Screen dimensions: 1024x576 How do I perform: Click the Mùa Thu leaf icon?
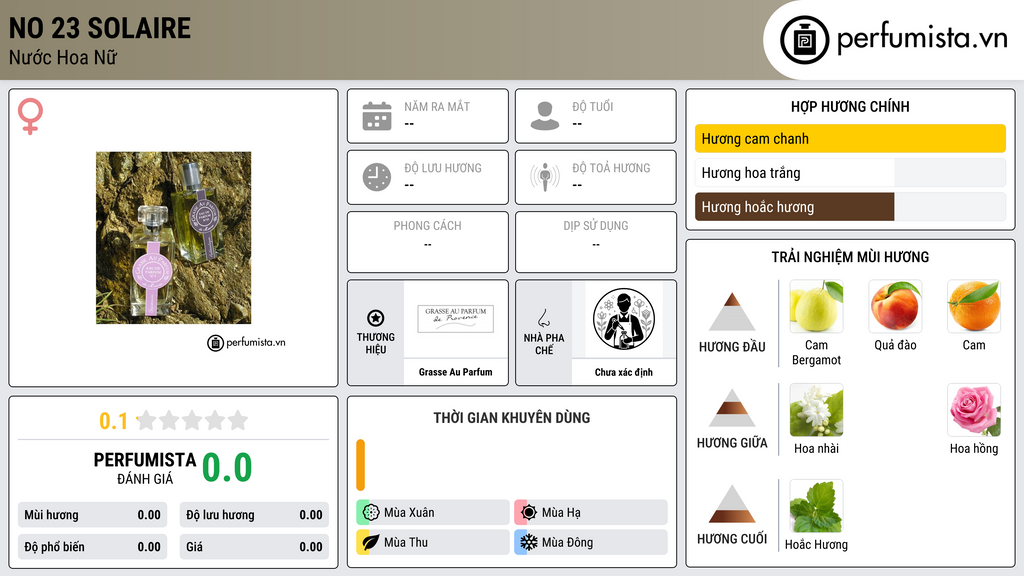[x=371, y=542]
